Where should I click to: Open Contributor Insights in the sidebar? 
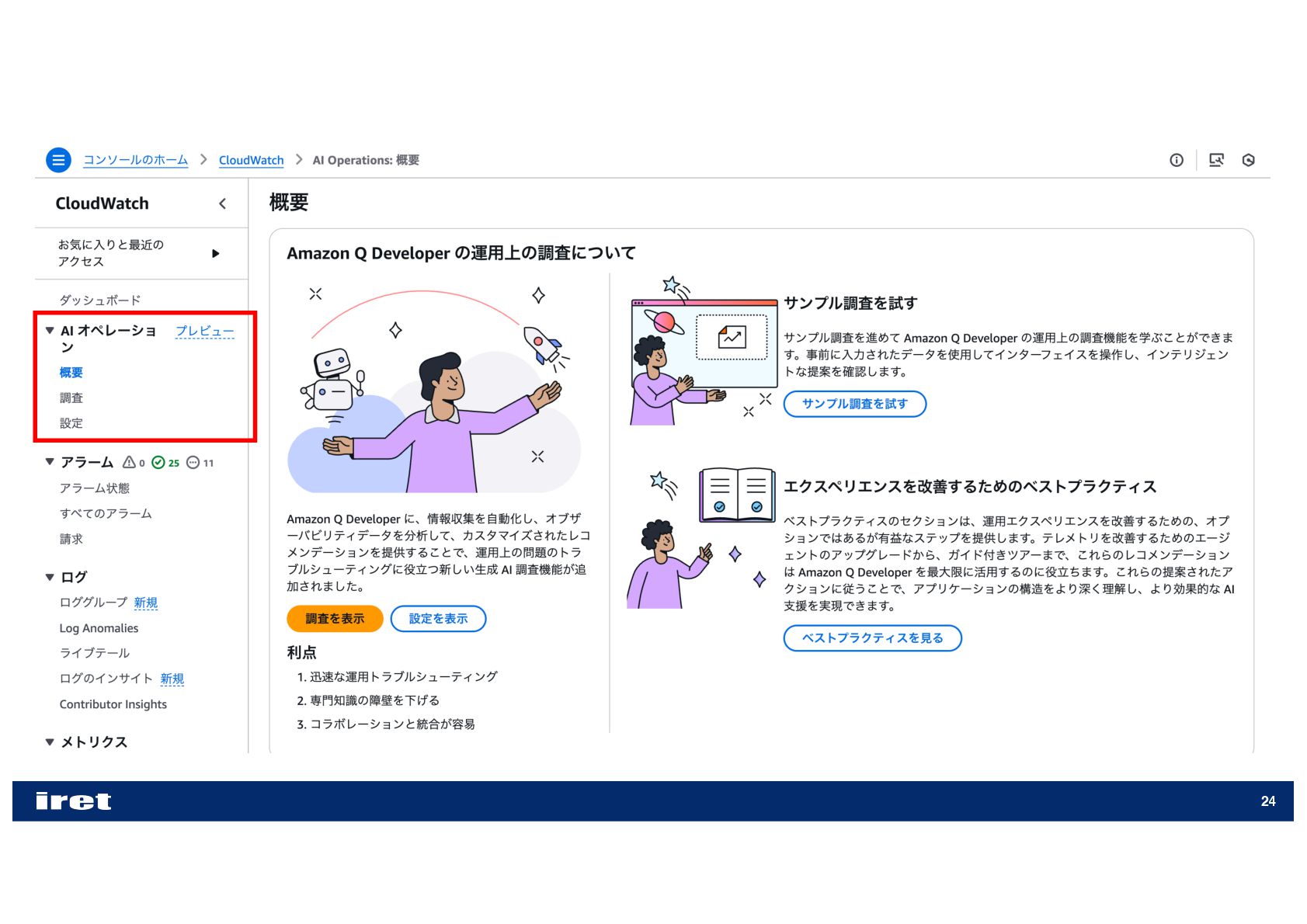tap(113, 704)
